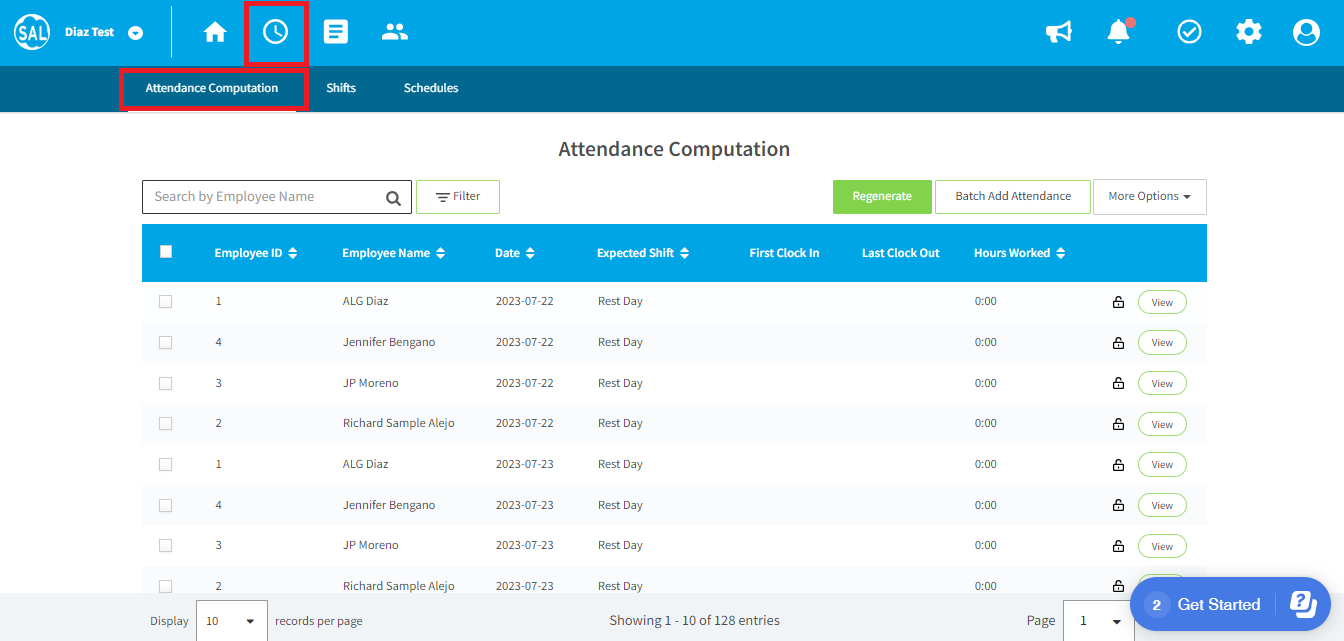The height and width of the screenshot is (641, 1344).
Task: Click the Batch Add Attendance button
Action: click(1013, 197)
